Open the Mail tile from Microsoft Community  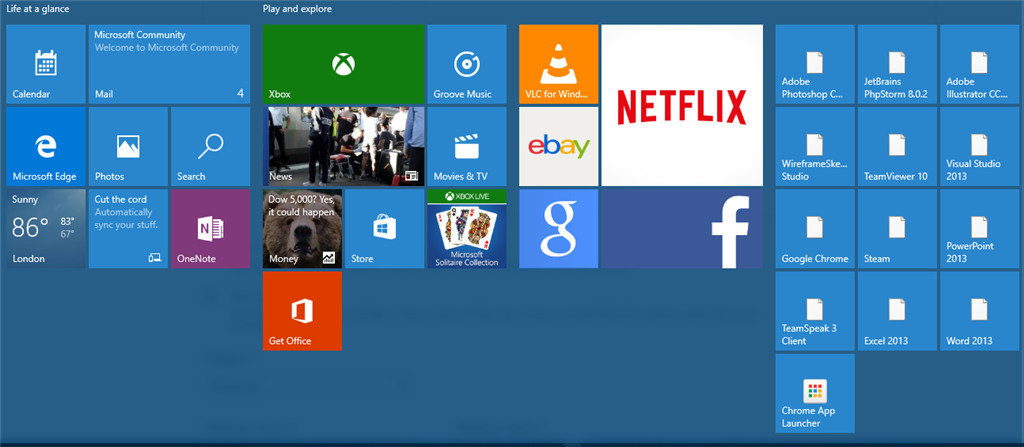click(x=169, y=64)
